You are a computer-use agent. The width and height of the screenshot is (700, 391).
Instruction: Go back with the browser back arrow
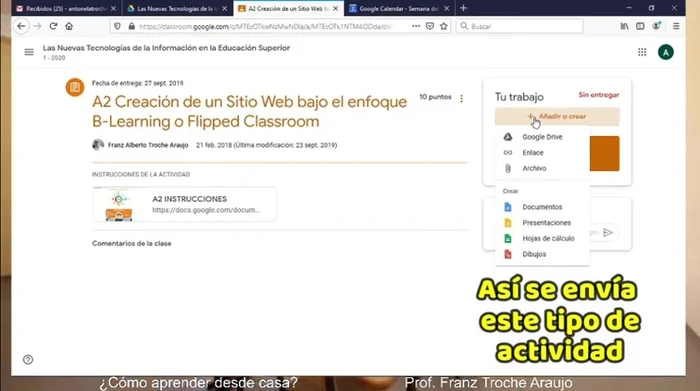21,26
